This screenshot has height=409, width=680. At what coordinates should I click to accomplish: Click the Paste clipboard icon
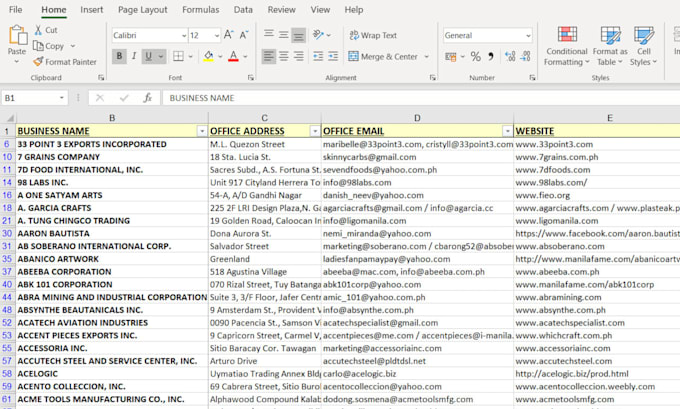coord(17,35)
